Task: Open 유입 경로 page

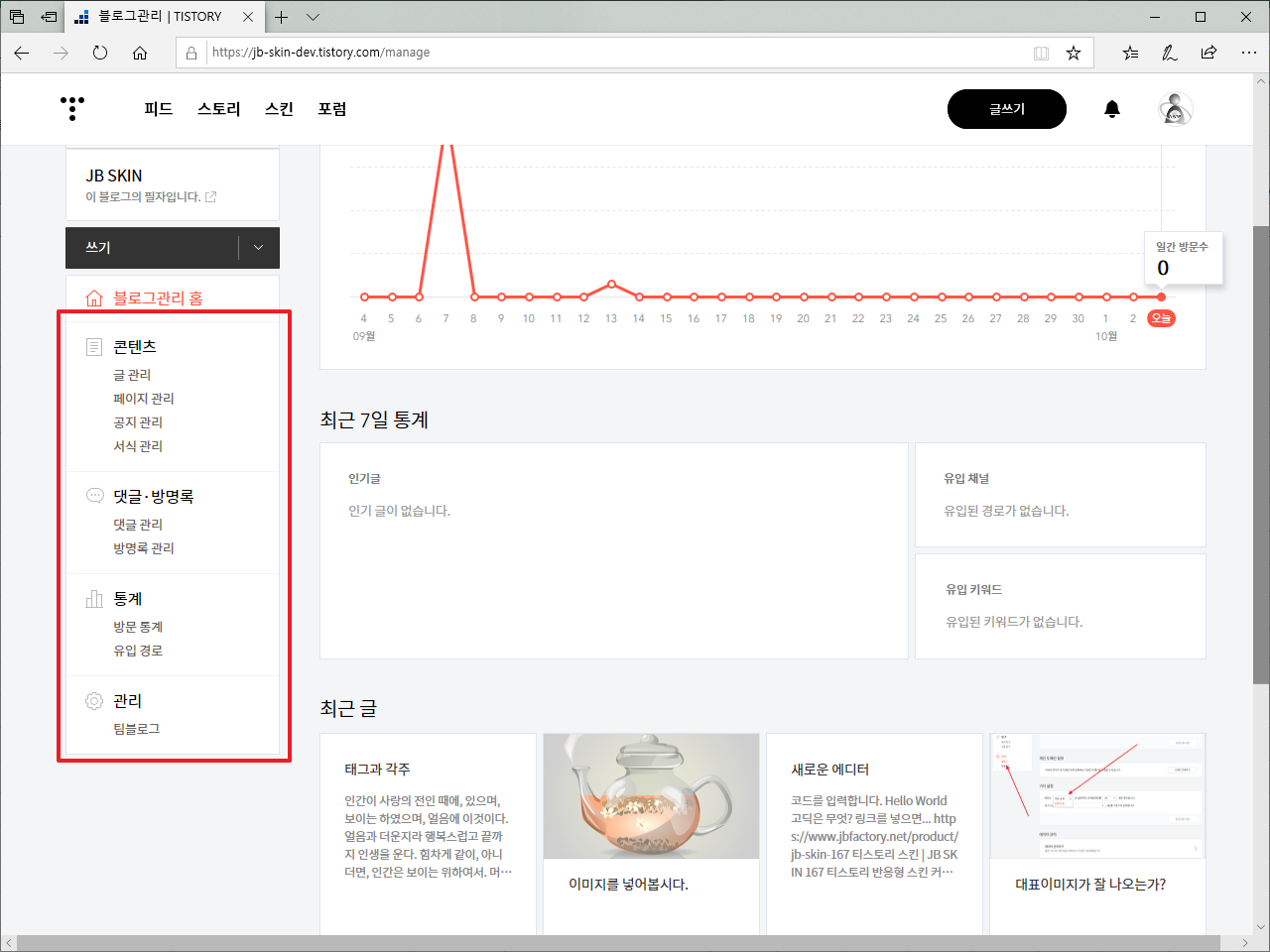Action: coord(138,651)
